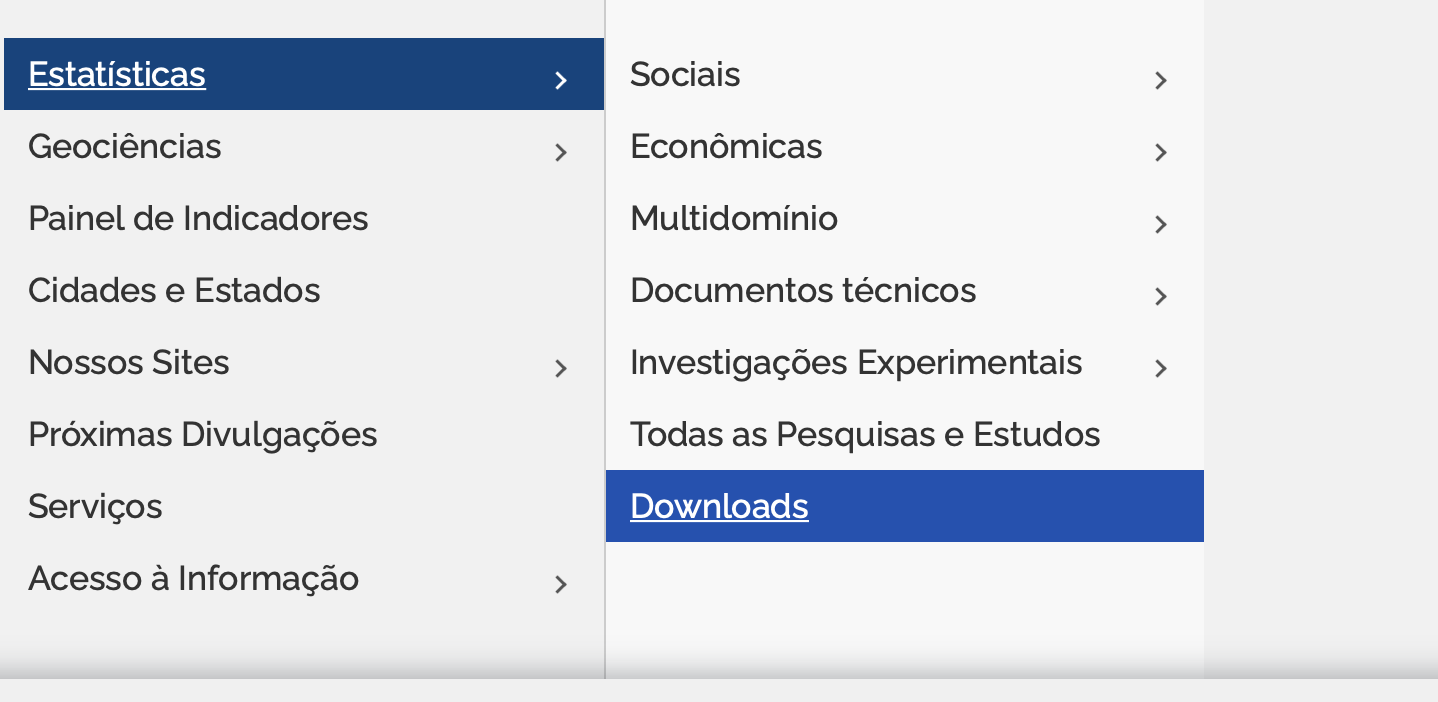Viewport: 1438px width, 702px height.
Task: Expand the Geociências submenu arrow
Action: [561, 152]
